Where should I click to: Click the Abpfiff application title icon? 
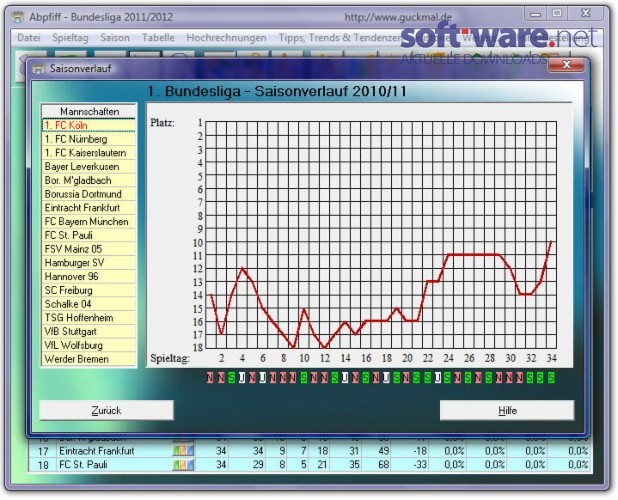(x=17, y=17)
